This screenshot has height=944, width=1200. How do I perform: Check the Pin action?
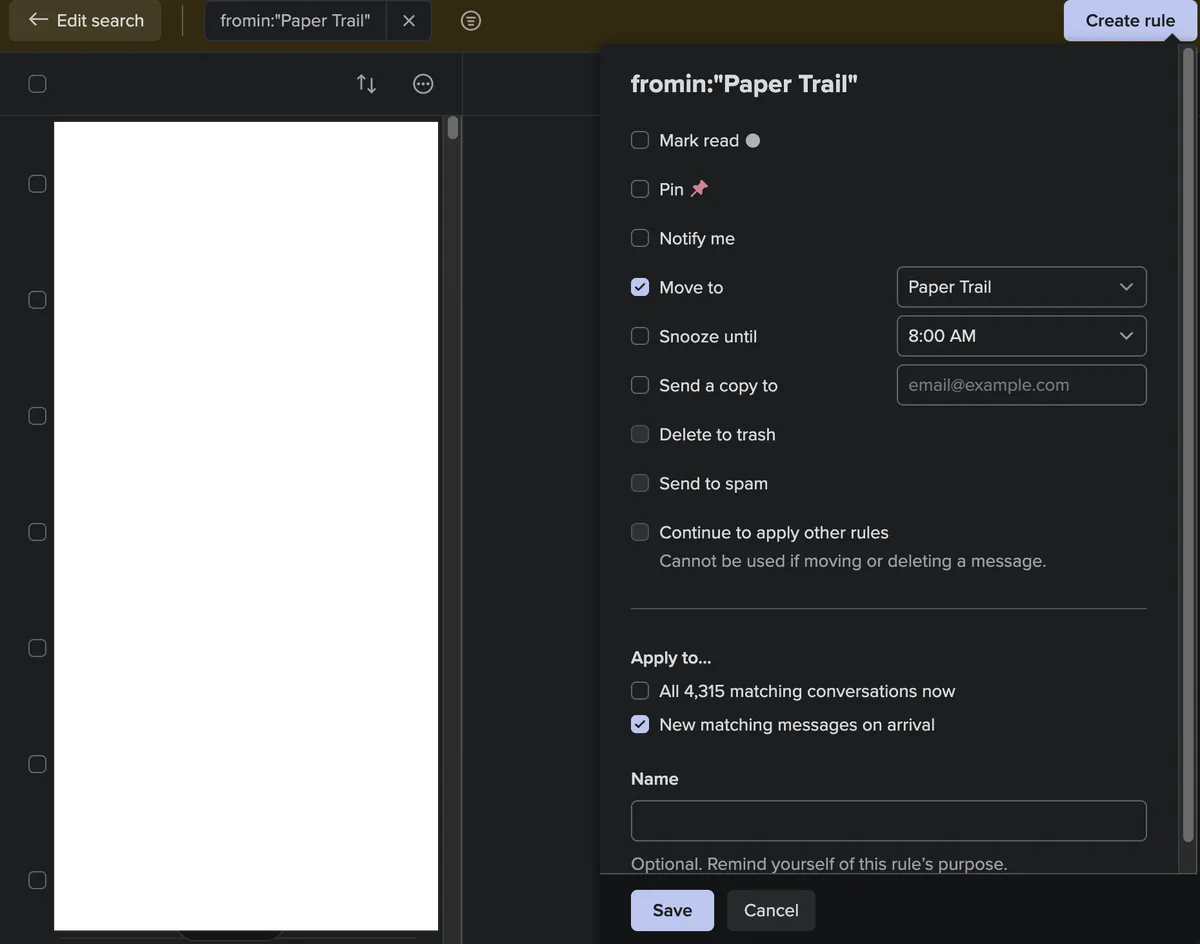(640, 189)
